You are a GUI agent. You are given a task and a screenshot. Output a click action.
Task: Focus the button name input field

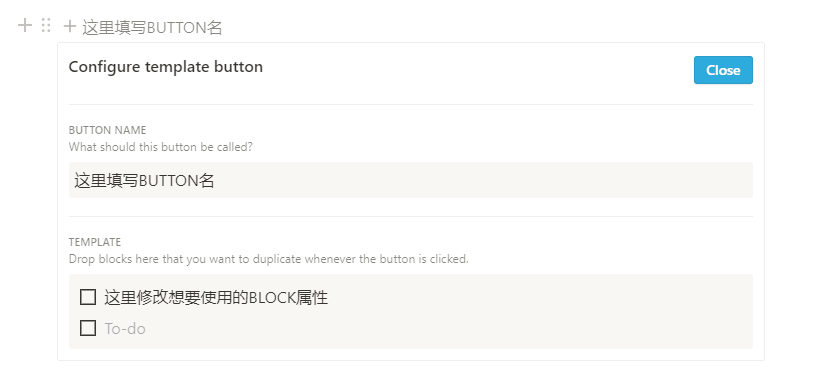(410, 180)
